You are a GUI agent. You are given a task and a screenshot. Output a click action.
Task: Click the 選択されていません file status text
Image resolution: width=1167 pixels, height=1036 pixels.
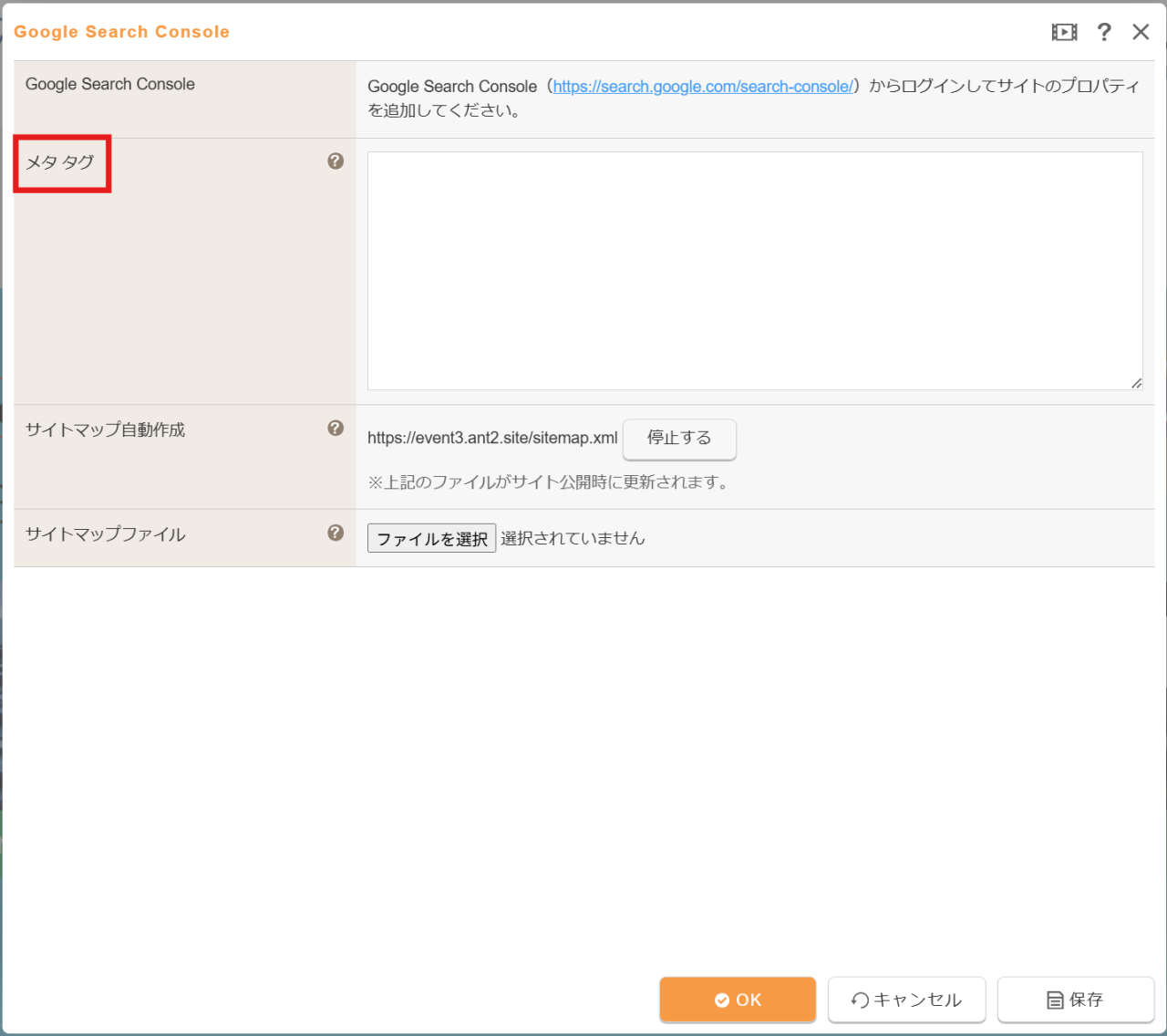point(573,538)
